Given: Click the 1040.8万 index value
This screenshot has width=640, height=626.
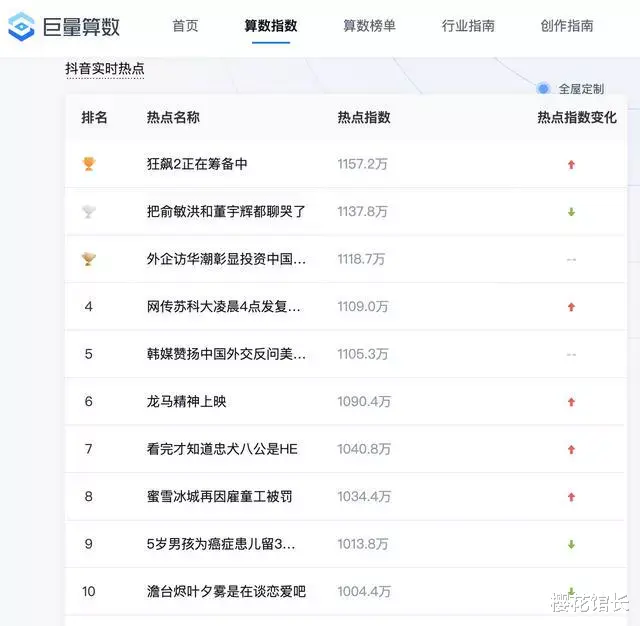Looking at the screenshot, I should pyautogui.click(x=364, y=449).
